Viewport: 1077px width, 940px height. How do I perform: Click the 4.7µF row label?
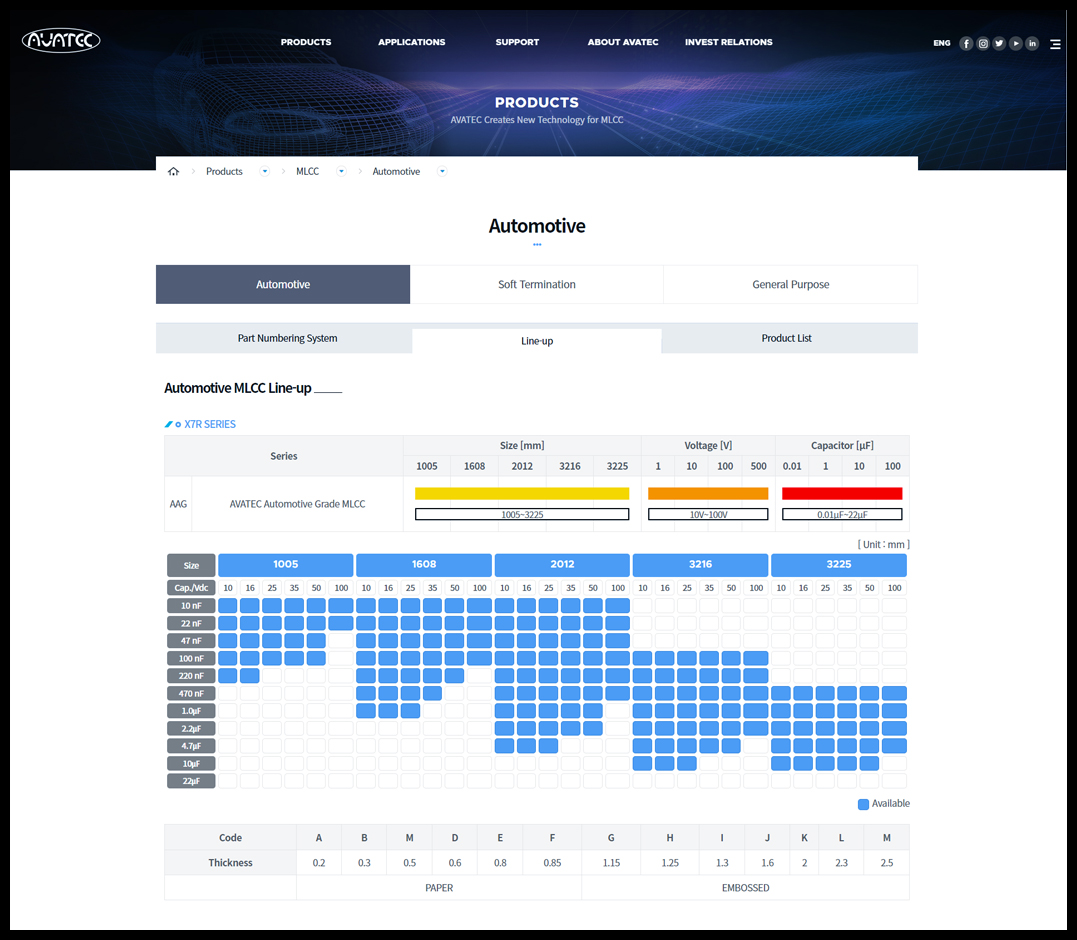tap(191, 746)
